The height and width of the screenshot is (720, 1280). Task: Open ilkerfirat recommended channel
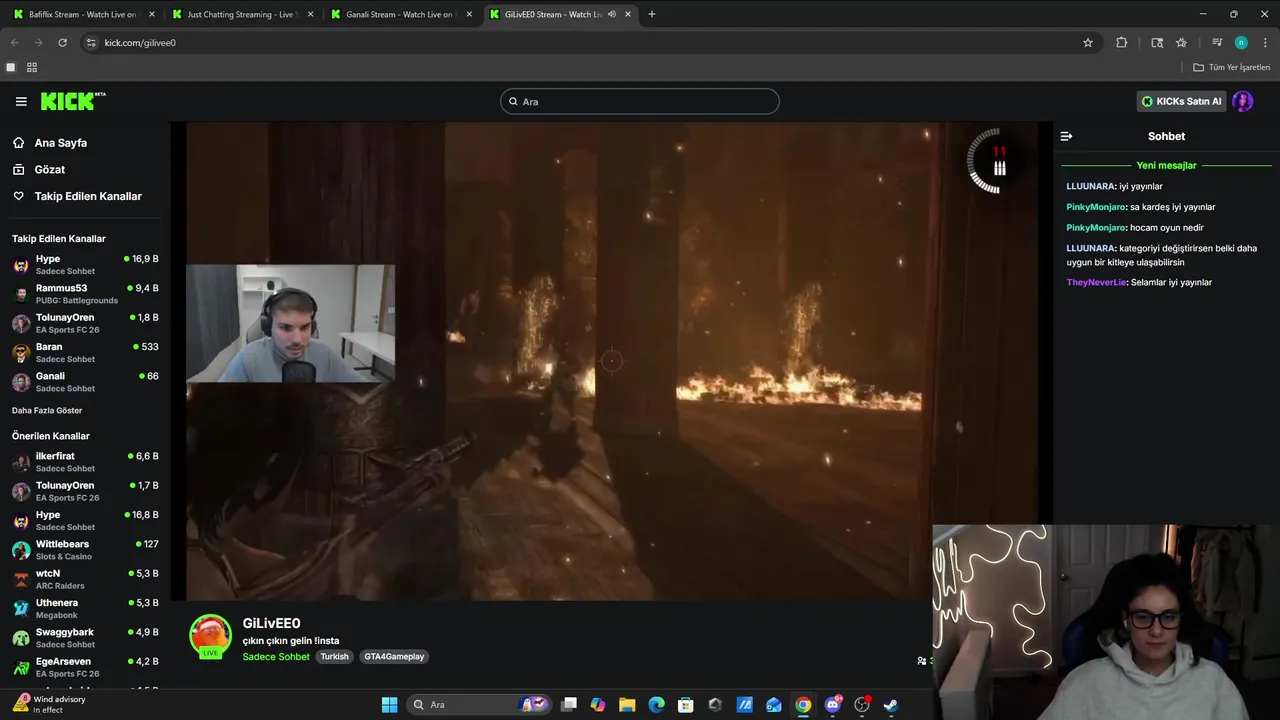[x=85, y=462]
